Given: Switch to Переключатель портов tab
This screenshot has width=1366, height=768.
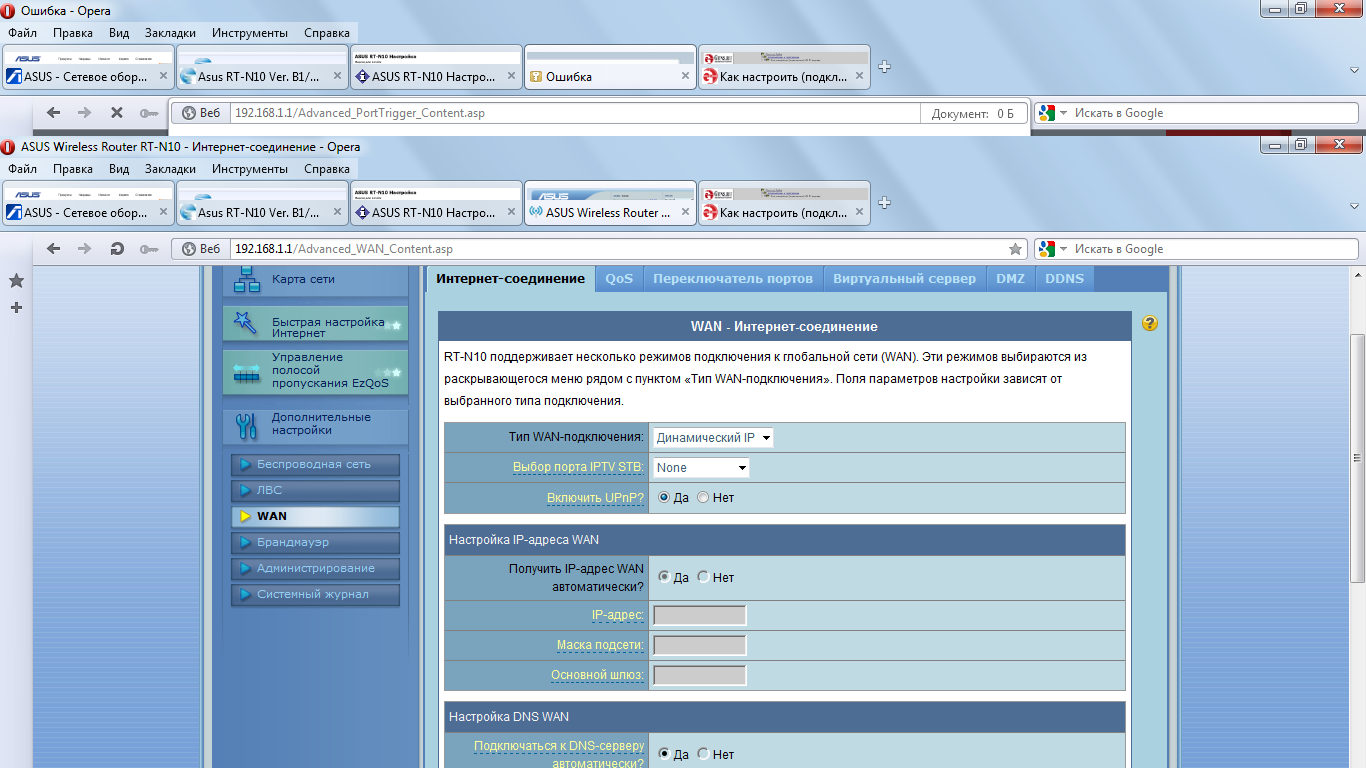Looking at the screenshot, I should click(733, 279).
